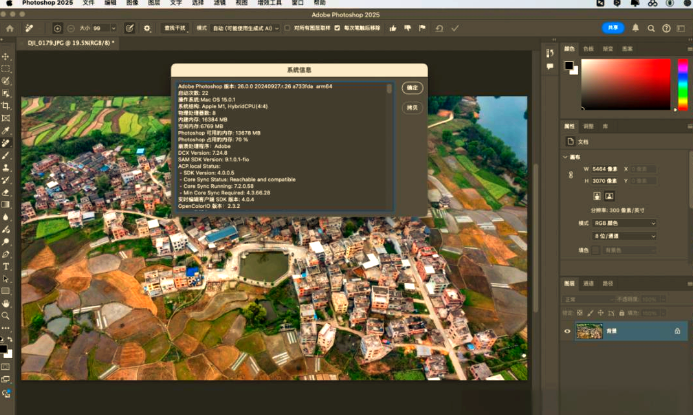Toggle the 对所有图层取样 checkbox
The image size is (693, 415).
point(288,29)
